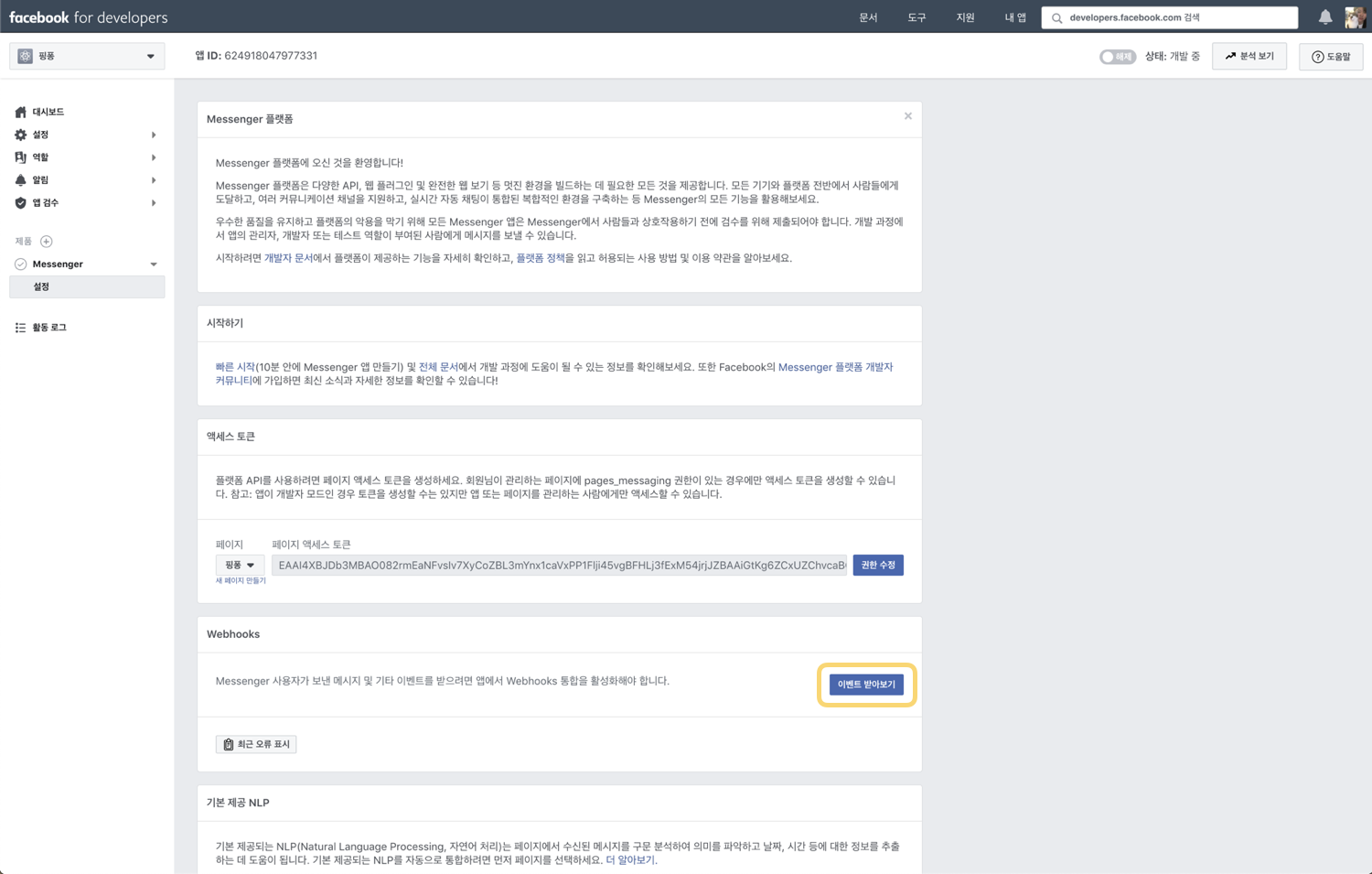Close the Messenger 플랫폼 welcome panel
The image size is (1372, 874).
908,116
